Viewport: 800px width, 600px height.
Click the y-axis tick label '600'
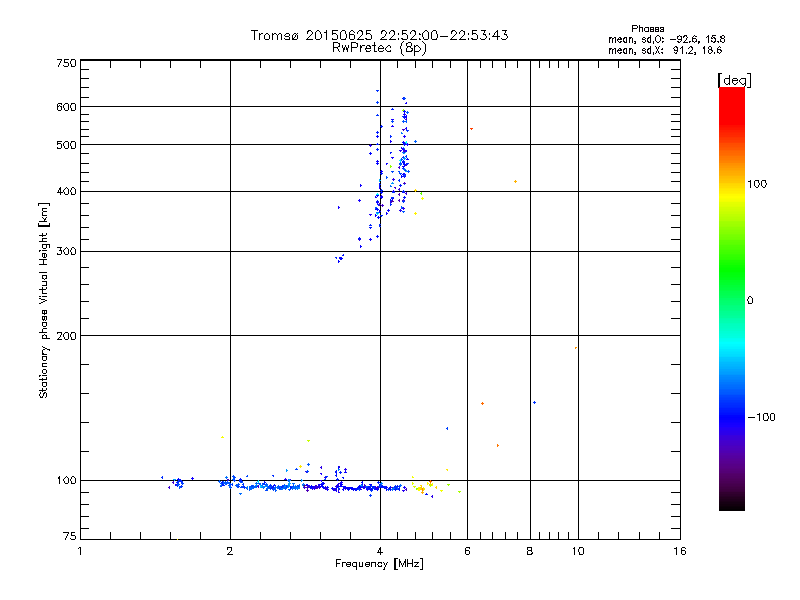[x=66, y=107]
